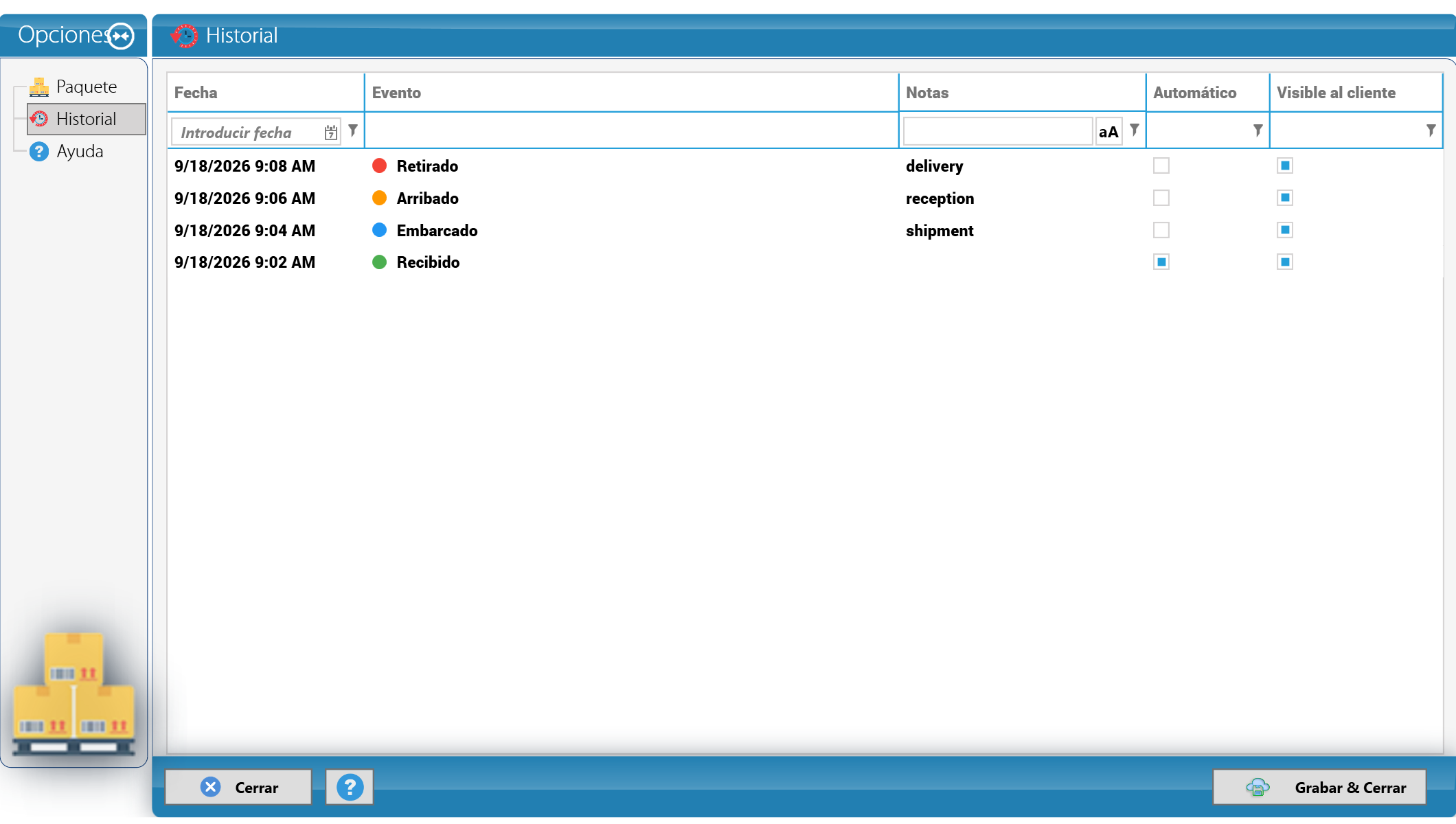Screen dimensions: 1456x824
Task: Open the Notas column filter funnel
Action: (x=1135, y=130)
